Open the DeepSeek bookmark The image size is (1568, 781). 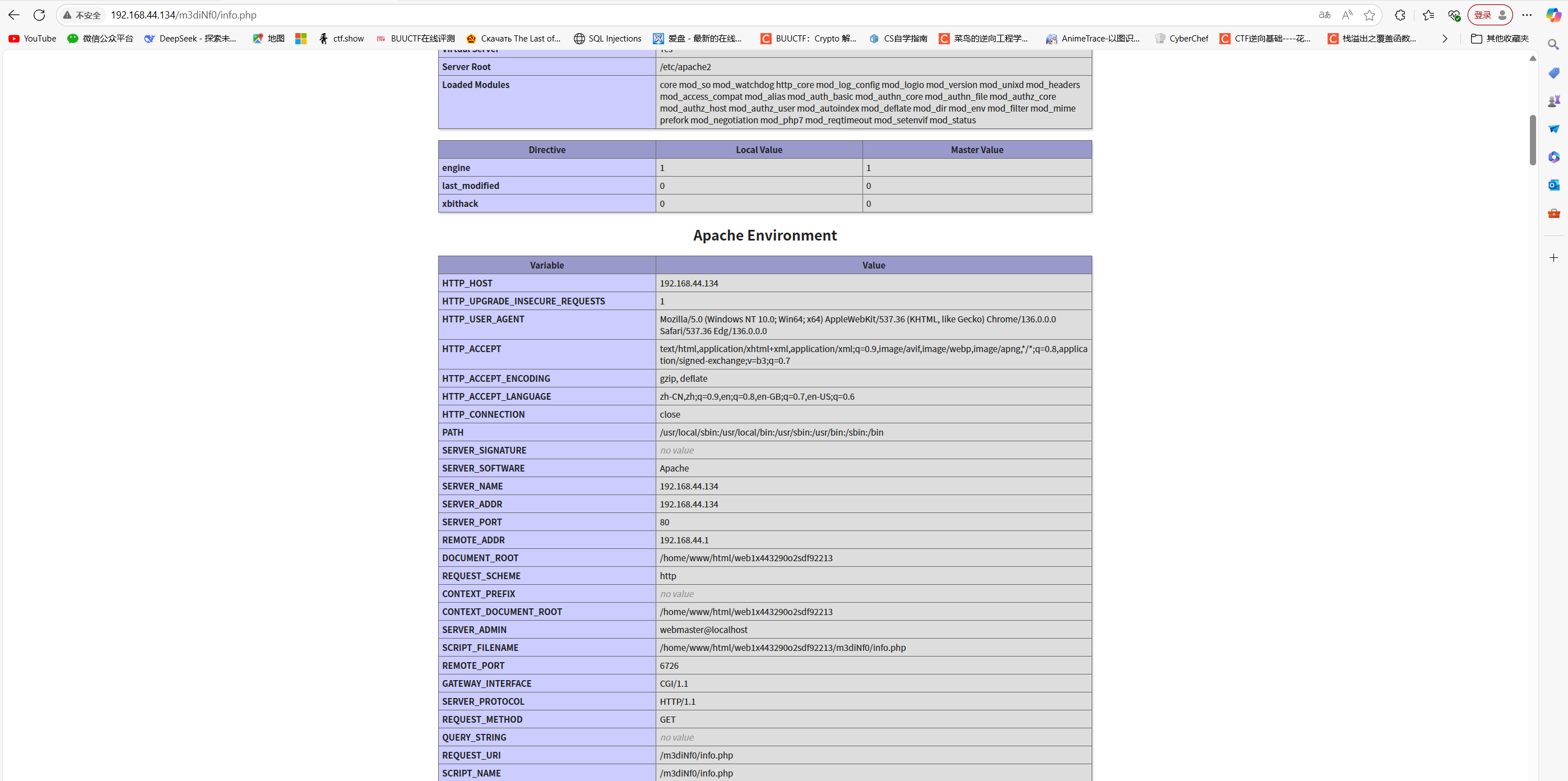(191, 38)
